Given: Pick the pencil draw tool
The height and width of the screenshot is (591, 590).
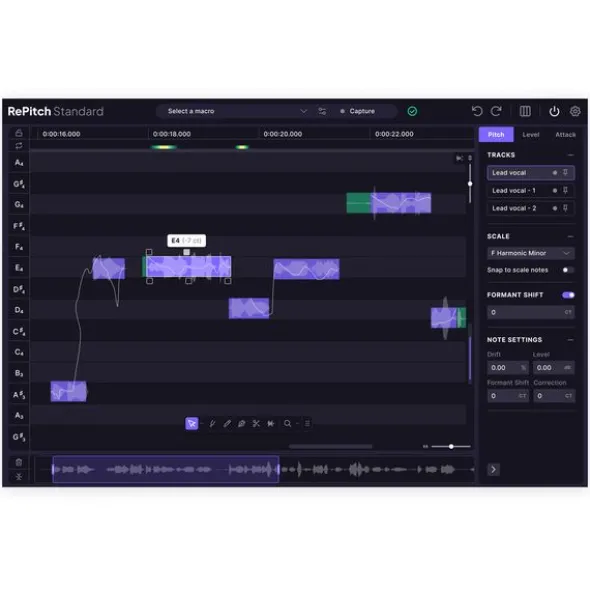Looking at the screenshot, I should tap(227, 424).
